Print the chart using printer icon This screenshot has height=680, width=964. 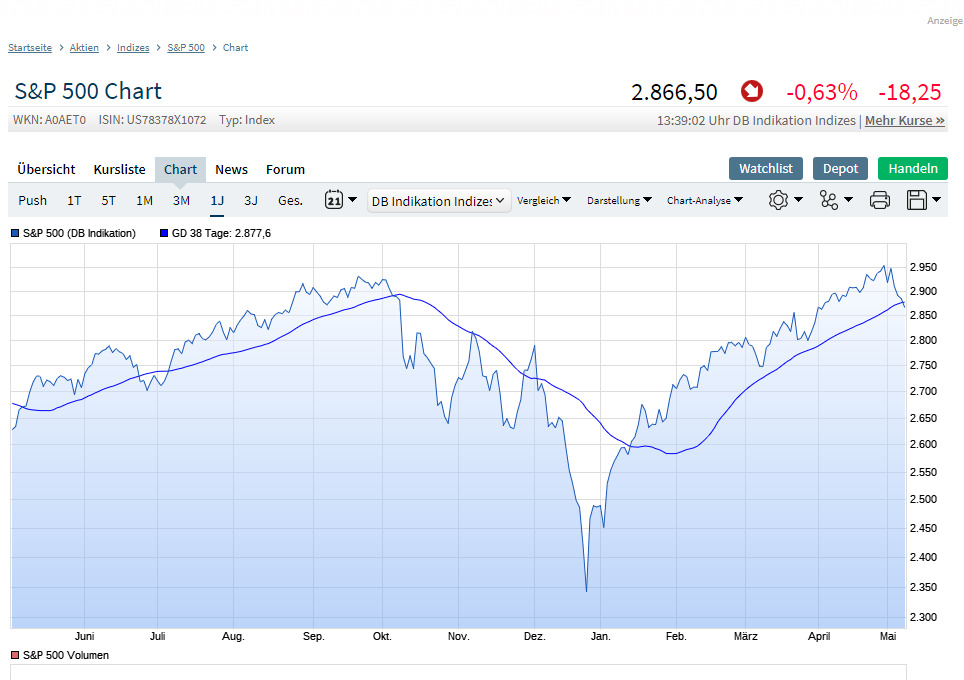click(x=880, y=200)
